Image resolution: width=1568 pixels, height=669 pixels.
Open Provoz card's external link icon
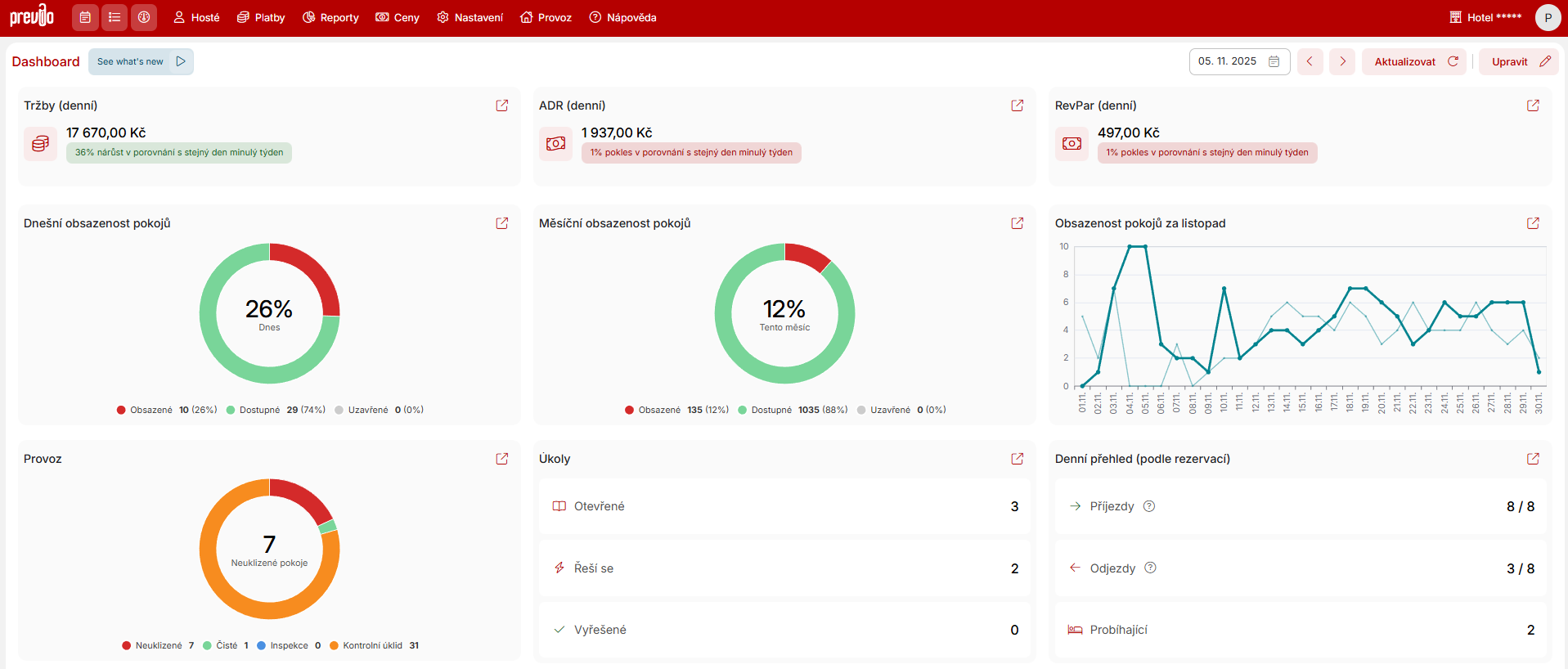[x=502, y=459]
